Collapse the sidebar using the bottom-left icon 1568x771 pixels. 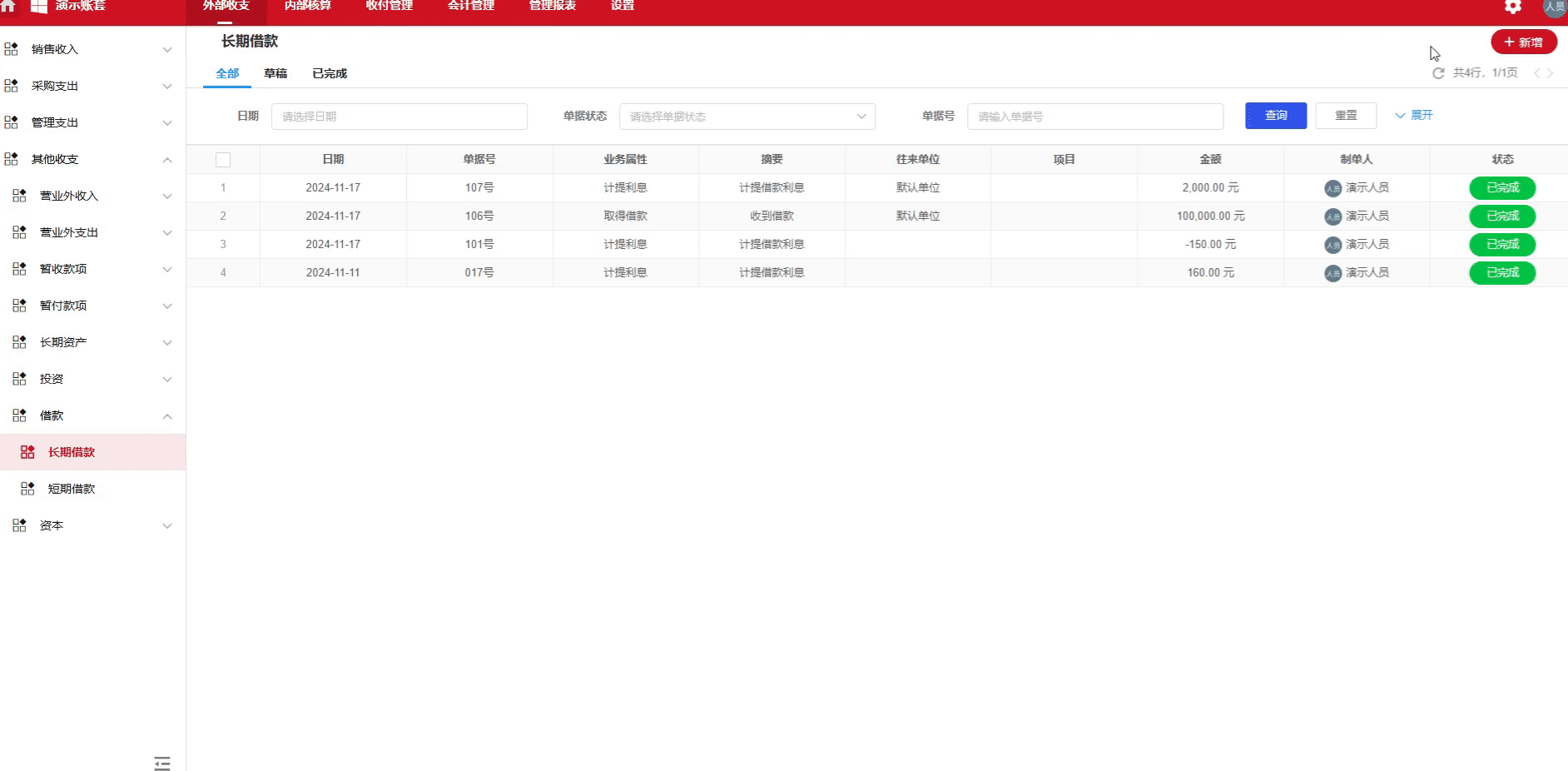click(x=162, y=763)
